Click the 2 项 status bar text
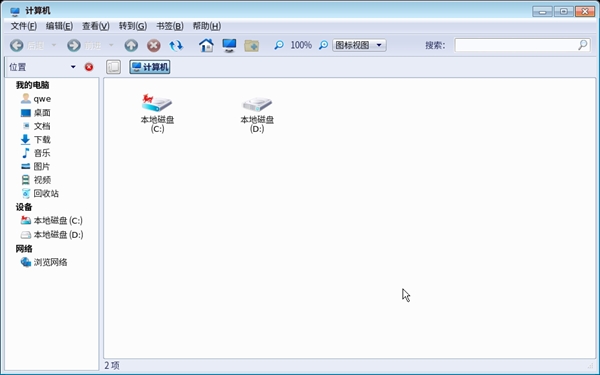This screenshot has height=375, width=600. coord(112,365)
